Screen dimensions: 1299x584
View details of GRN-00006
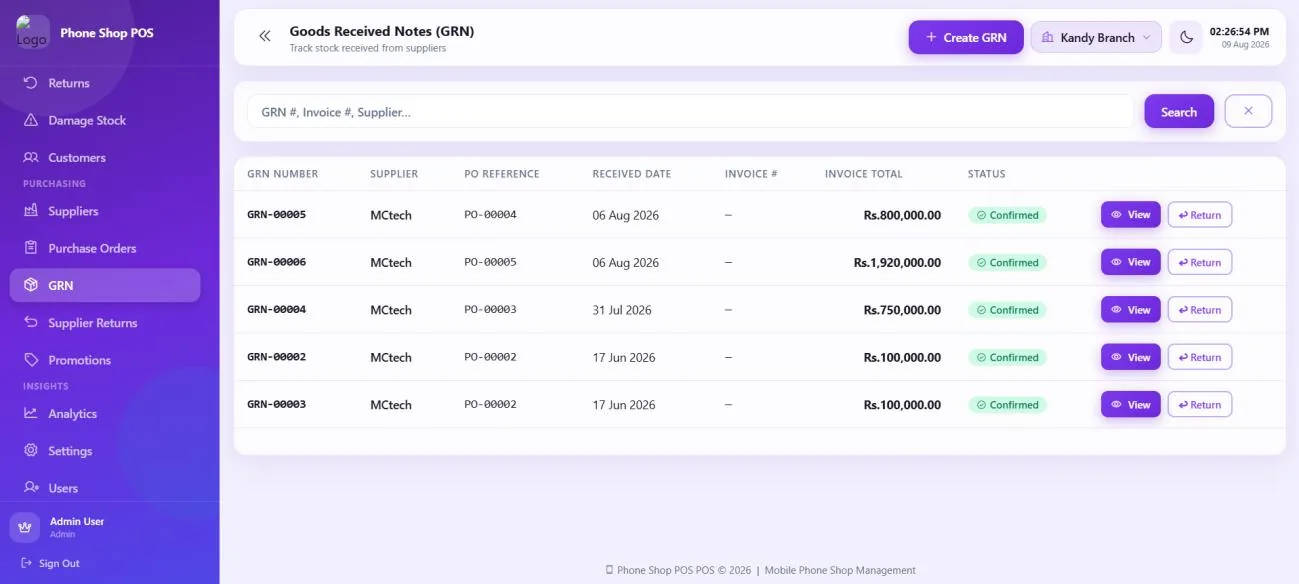1131,262
